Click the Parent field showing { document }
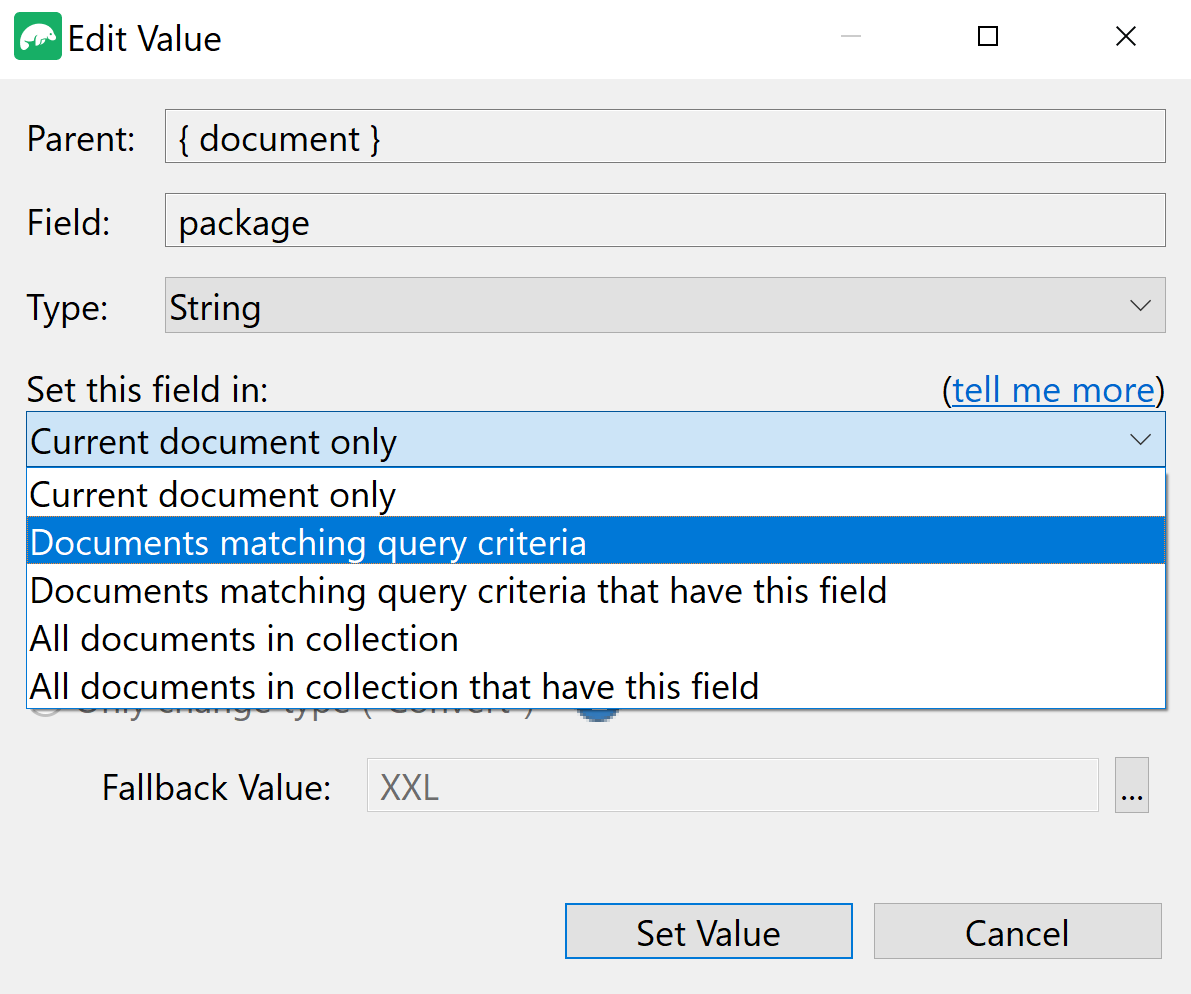This screenshot has width=1191, height=994. click(665, 137)
